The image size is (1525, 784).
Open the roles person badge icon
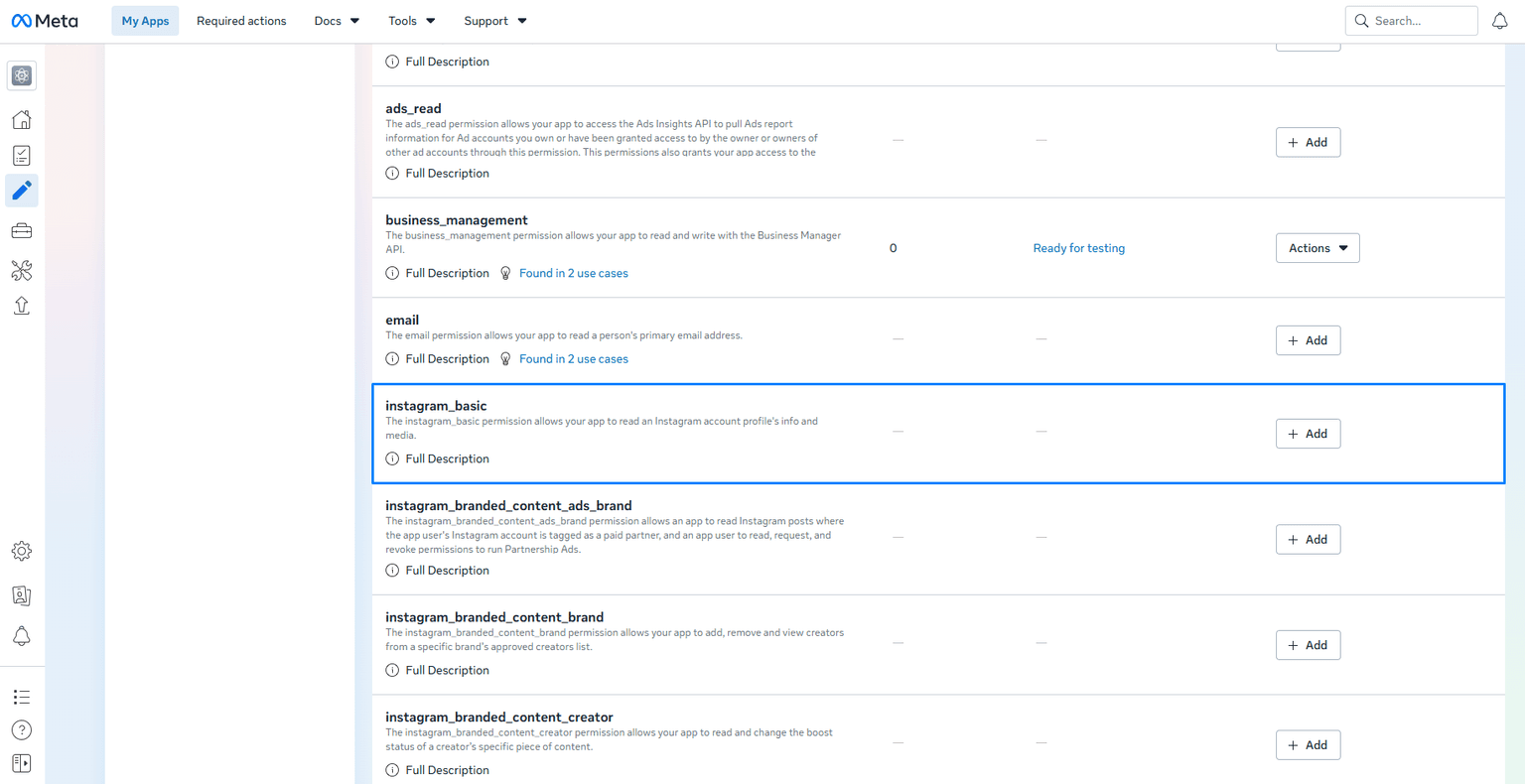[22, 595]
